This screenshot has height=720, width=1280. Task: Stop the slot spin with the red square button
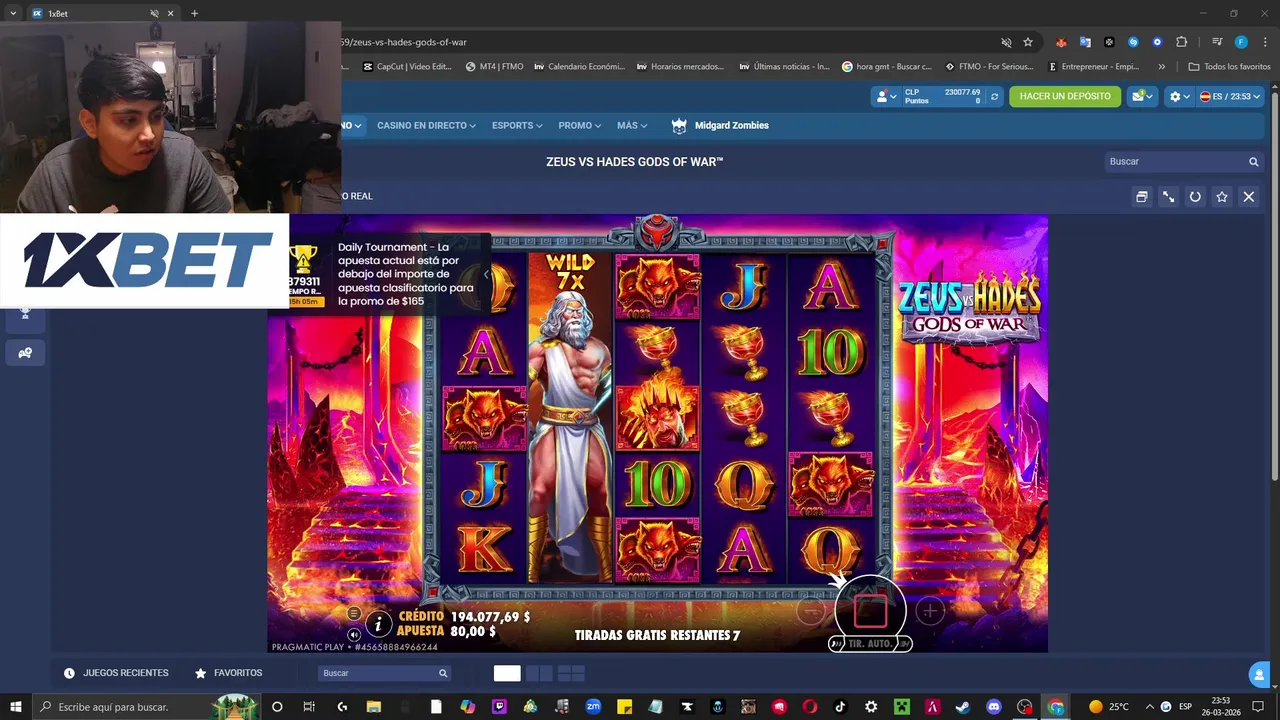coord(870,610)
